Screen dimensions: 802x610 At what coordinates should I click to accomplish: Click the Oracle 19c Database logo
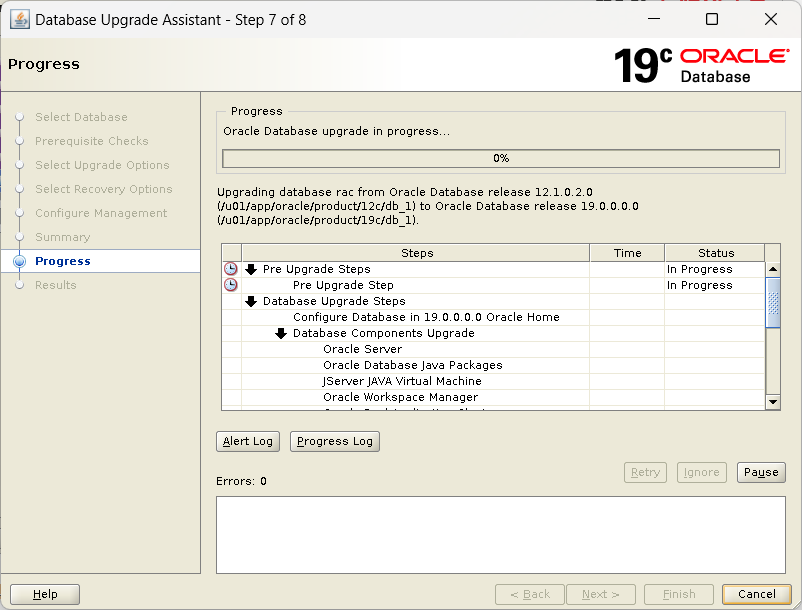click(x=702, y=65)
